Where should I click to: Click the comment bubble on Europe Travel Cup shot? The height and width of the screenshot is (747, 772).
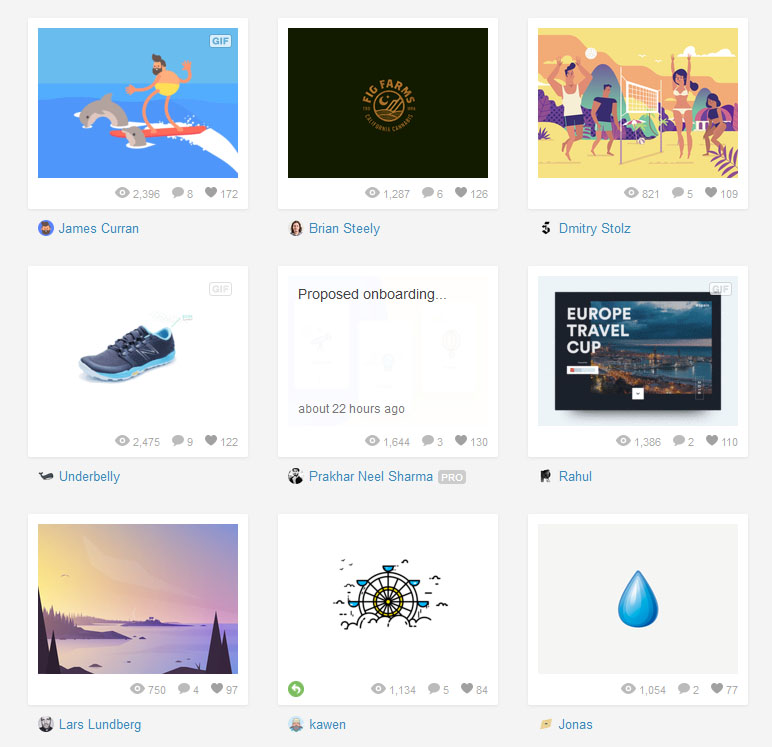pyautogui.click(x=678, y=440)
